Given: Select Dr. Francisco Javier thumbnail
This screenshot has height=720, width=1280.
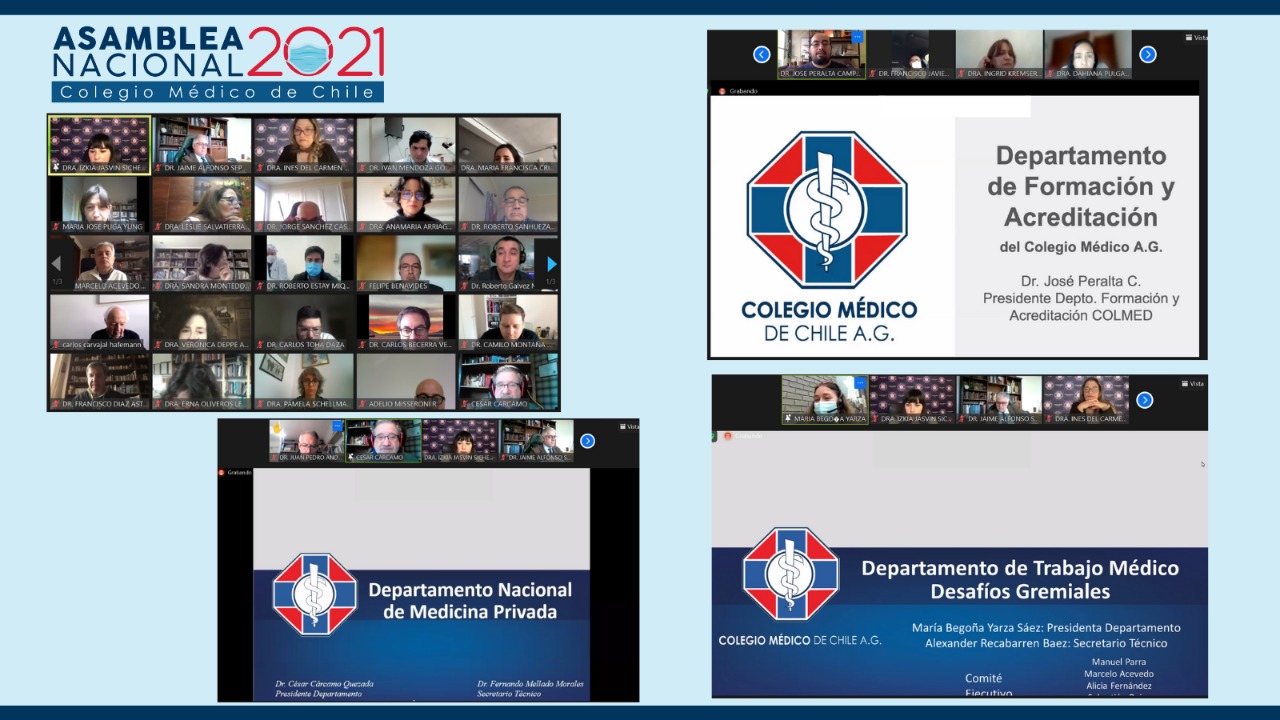Looking at the screenshot, I should [x=910, y=54].
